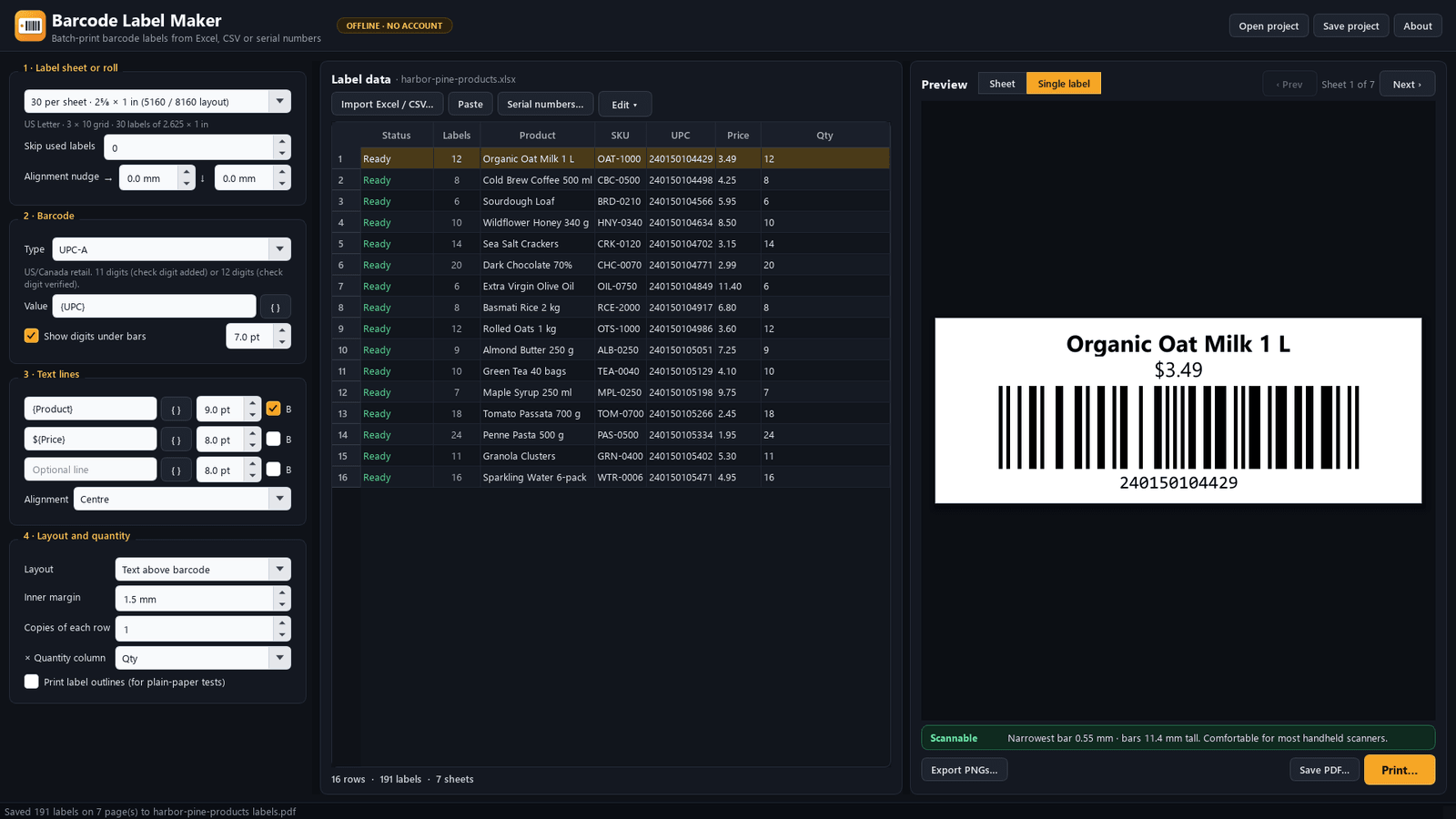Screen dimensions: 1456x819
Task: Select the Sourdough Loaf table row
Action: (611, 201)
